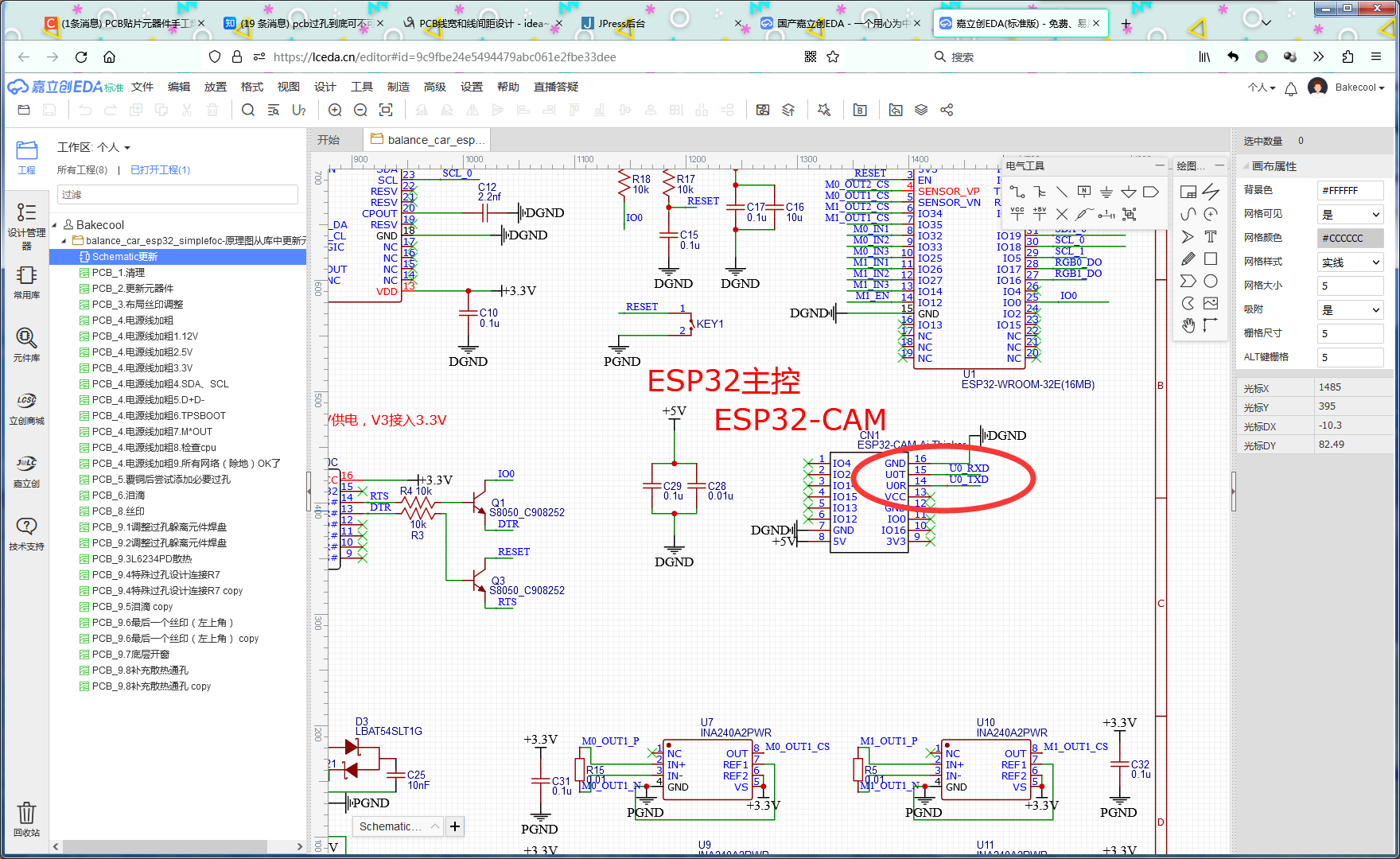Select the Group/Ungroup symbol tool

[1129, 214]
